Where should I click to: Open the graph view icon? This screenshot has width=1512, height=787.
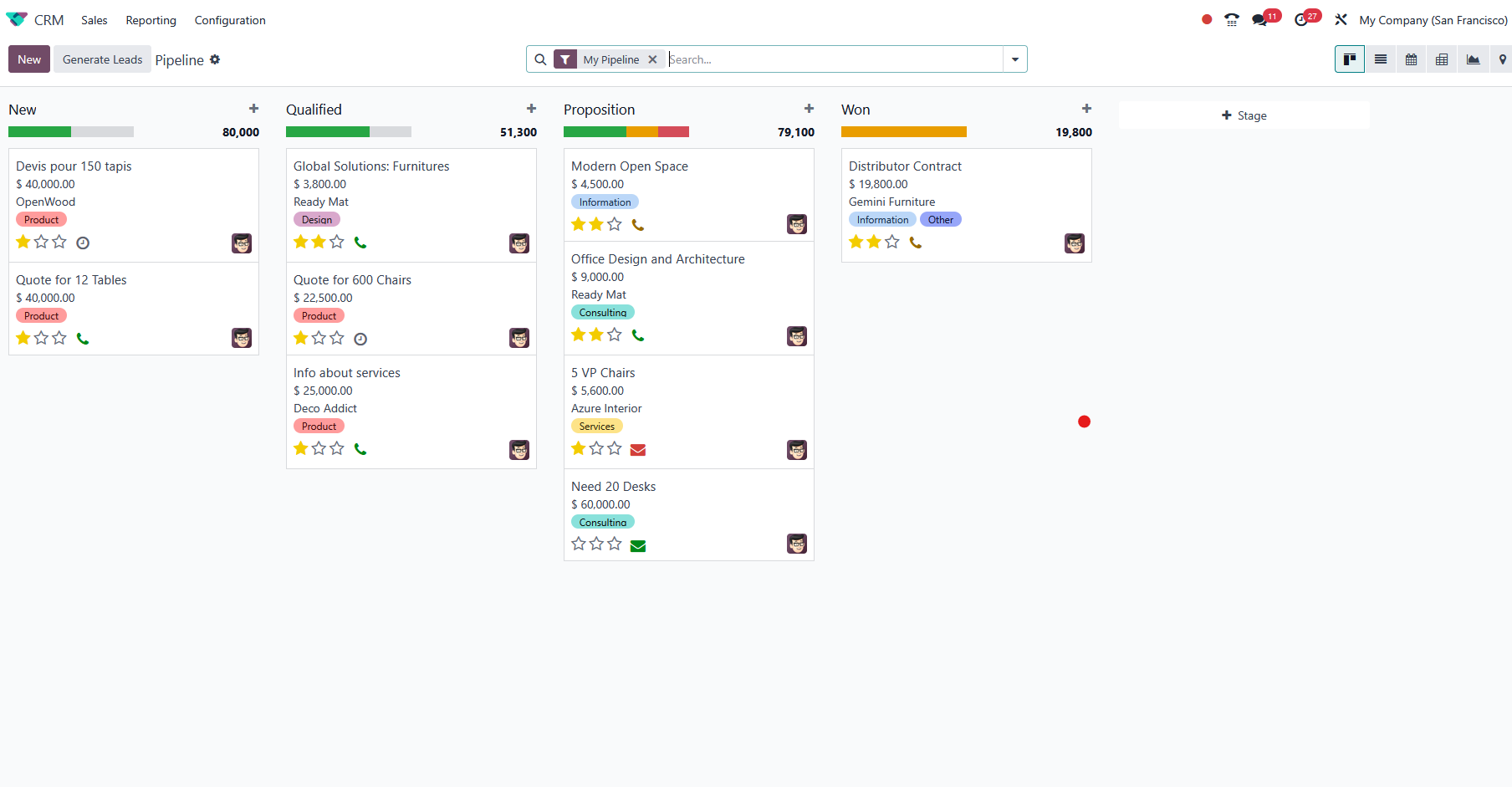pos(1473,59)
